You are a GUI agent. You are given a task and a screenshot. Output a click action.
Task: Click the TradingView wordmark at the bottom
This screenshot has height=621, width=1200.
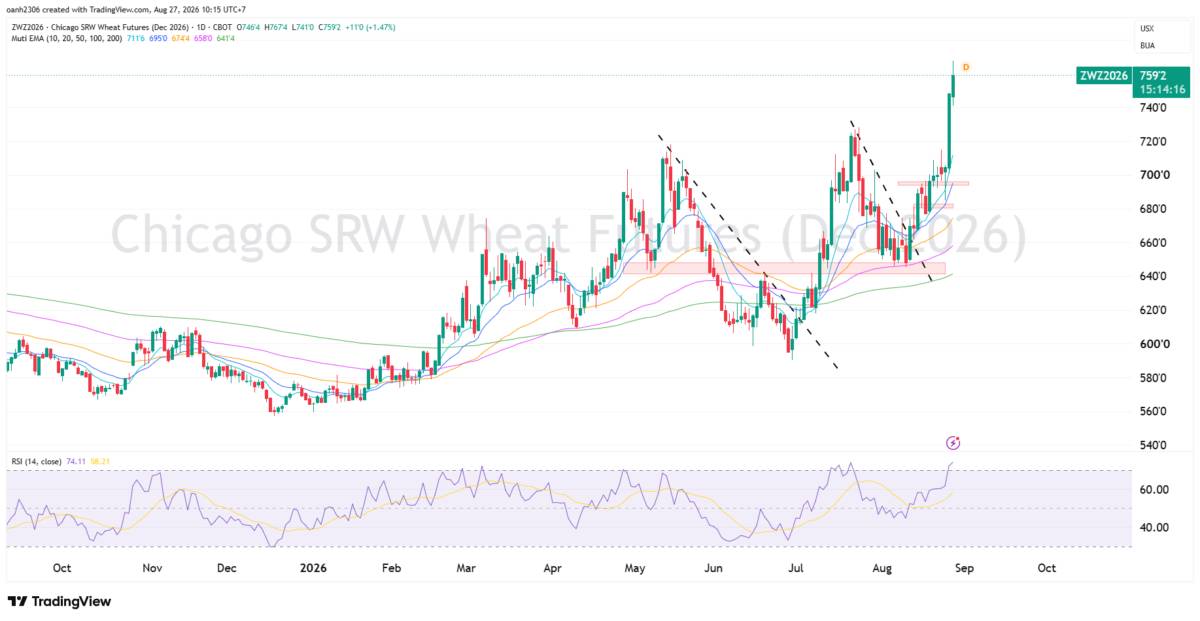point(72,601)
